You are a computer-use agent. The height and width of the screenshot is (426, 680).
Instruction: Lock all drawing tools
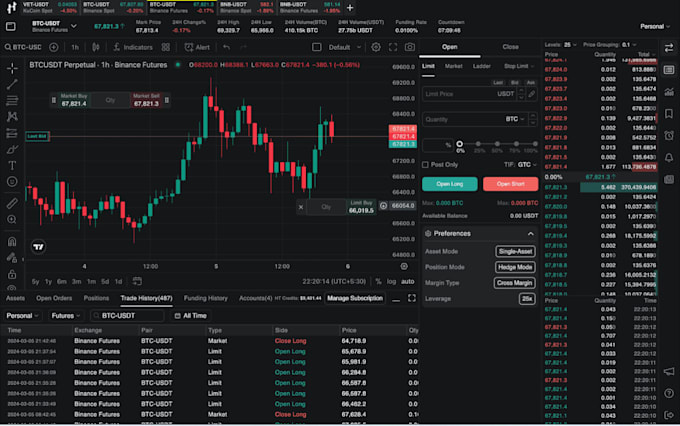tap(12, 274)
